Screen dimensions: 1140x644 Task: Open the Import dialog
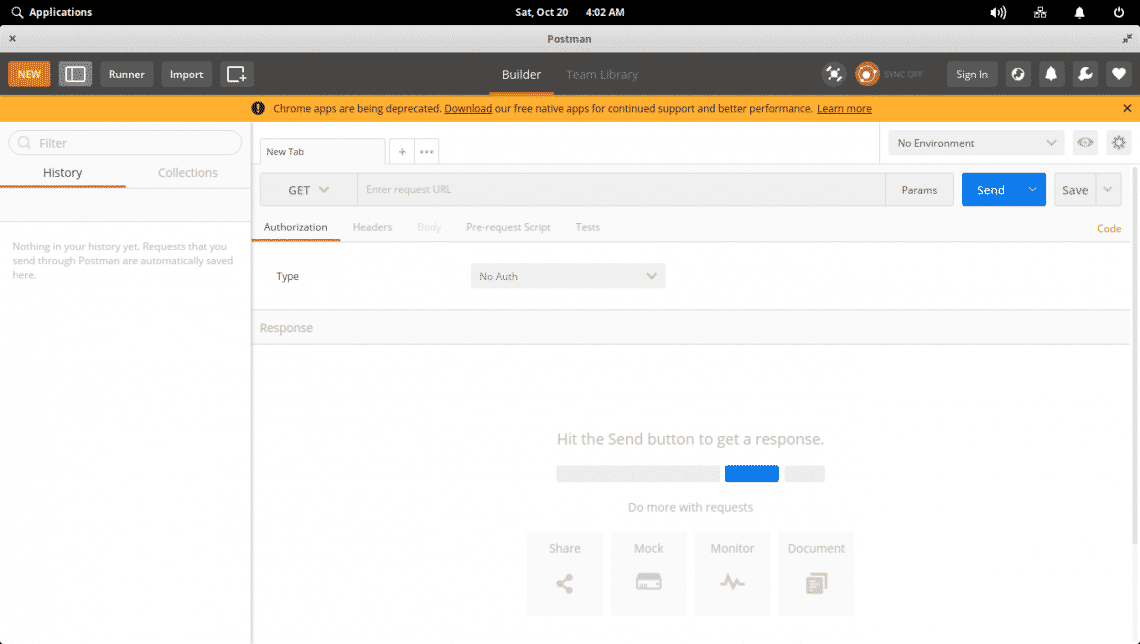(186, 74)
